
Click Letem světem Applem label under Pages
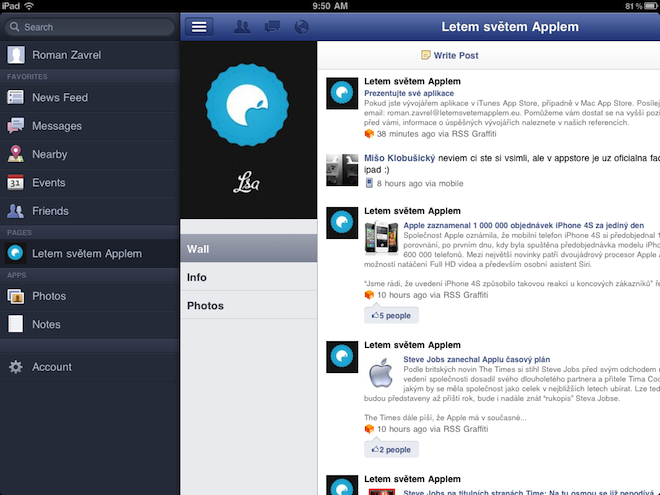[87, 253]
